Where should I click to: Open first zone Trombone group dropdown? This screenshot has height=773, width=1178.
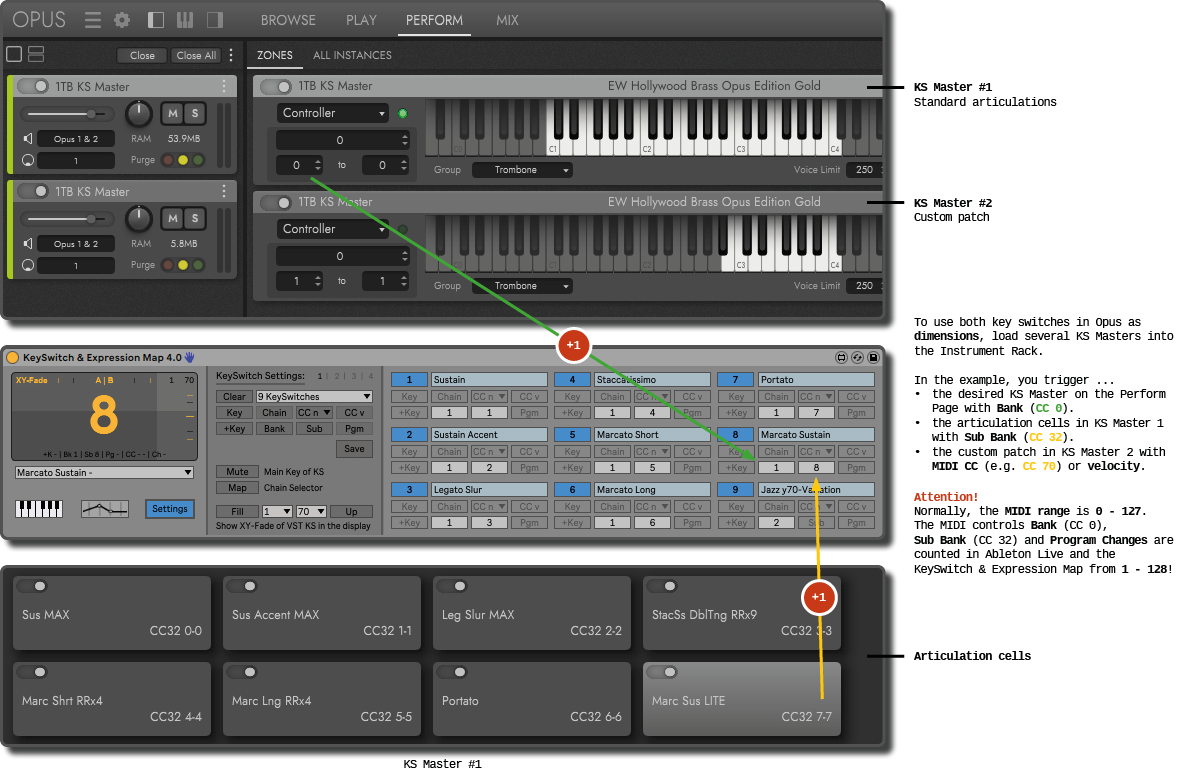(522, 170)
